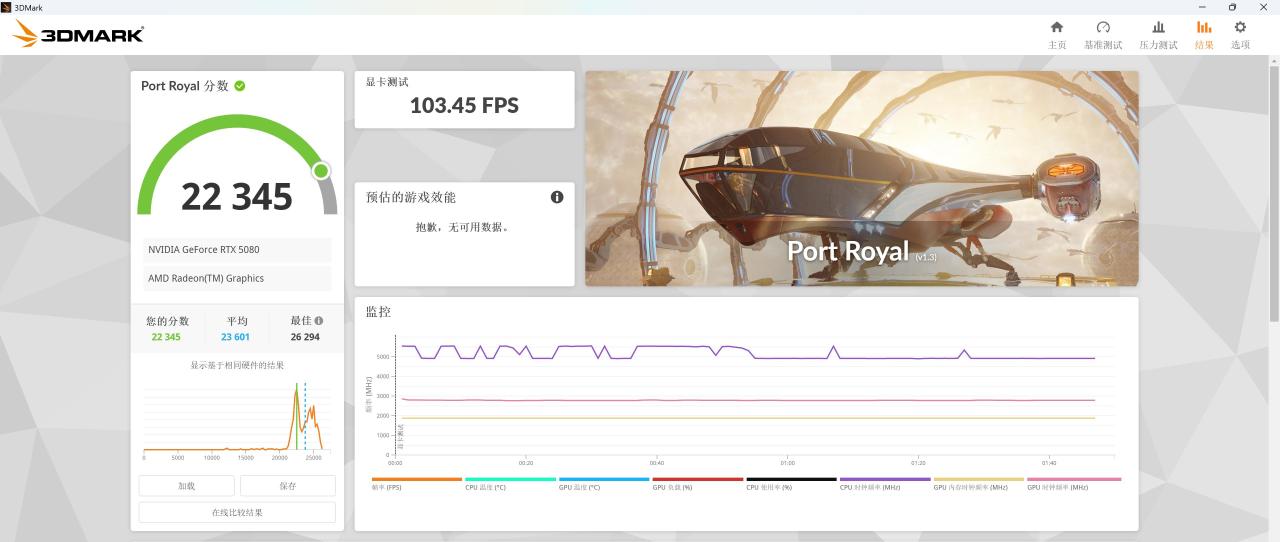This screenshot has width=1280, height=542.
Task: Click the score gauge indicator knob
Action: pos(321,171)
